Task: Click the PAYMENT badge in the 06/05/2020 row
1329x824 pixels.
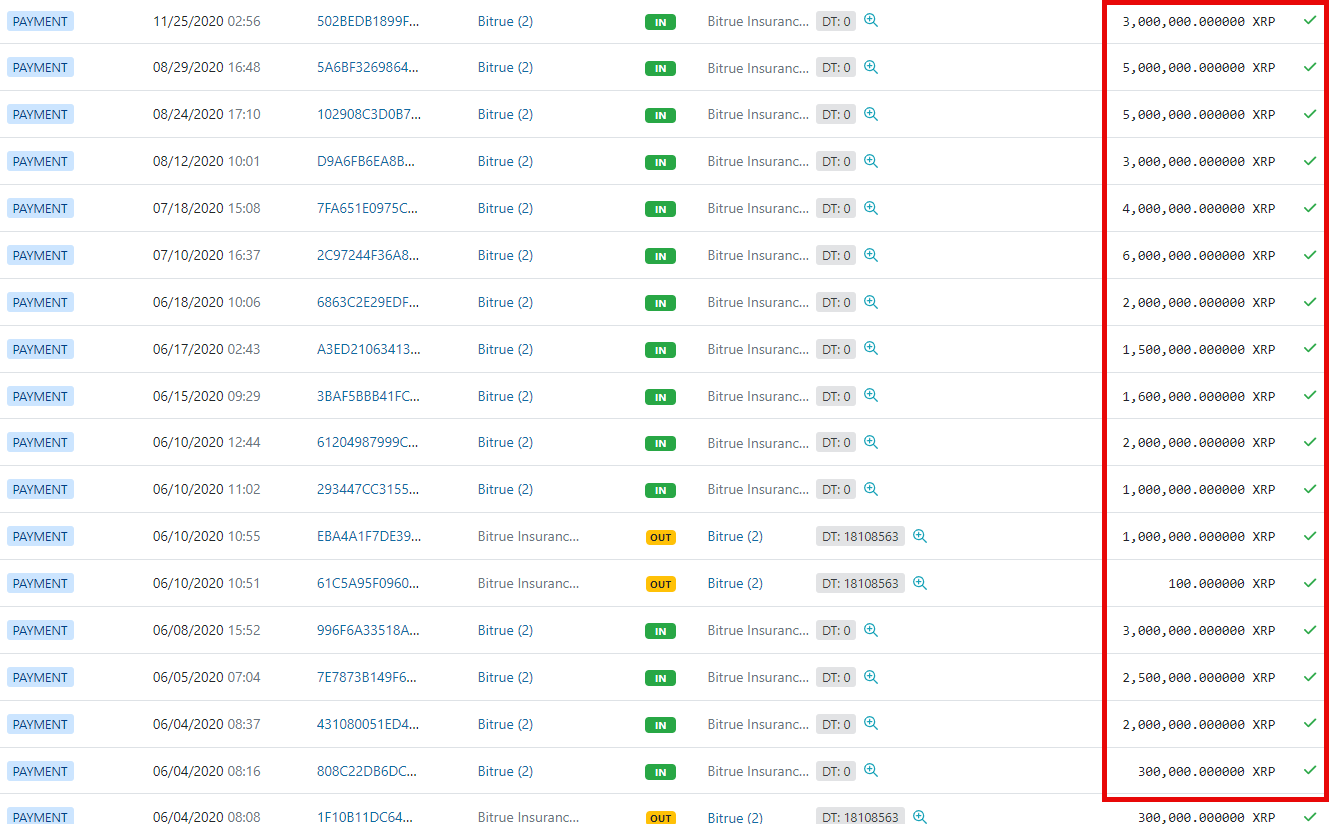Action: pos(40,678)
